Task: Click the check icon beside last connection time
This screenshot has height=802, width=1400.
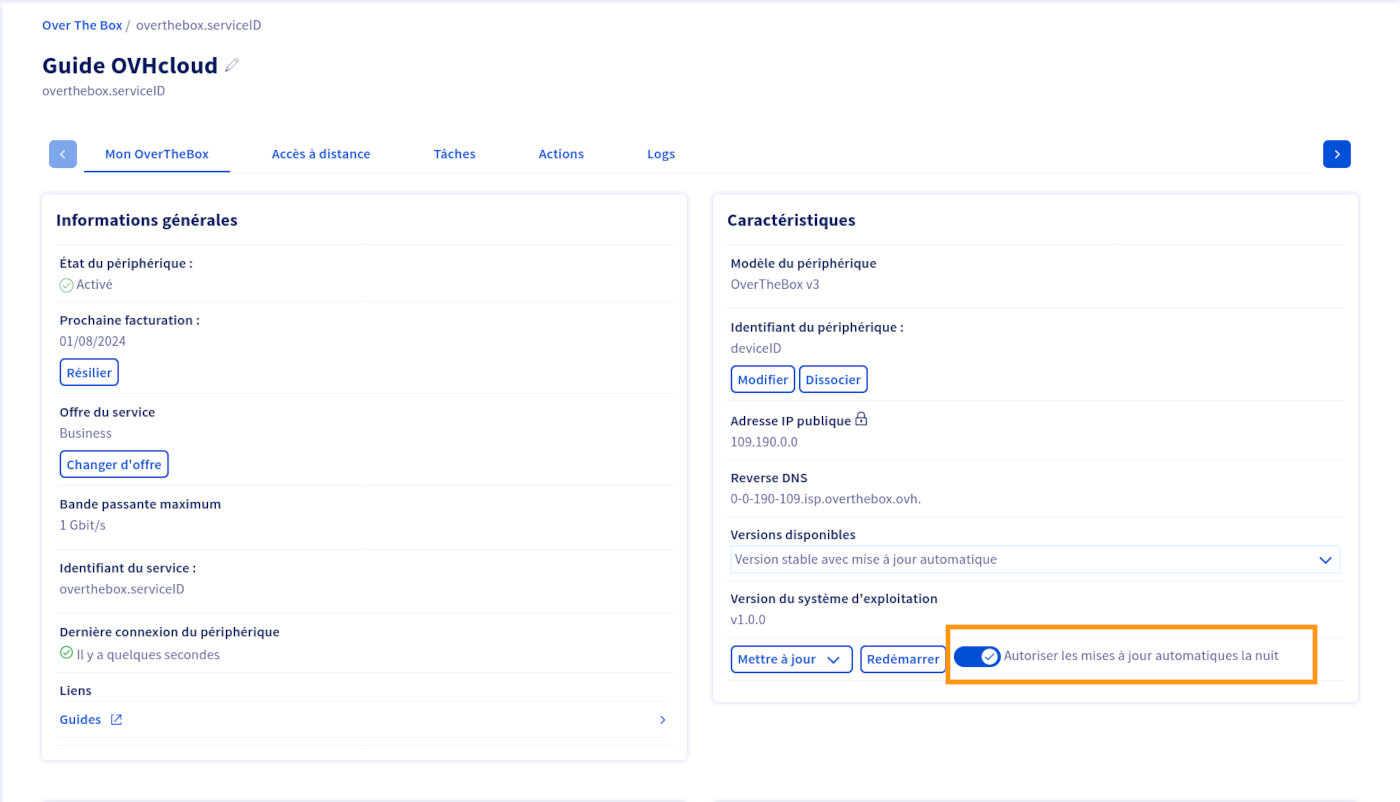Action: [66, 654]
